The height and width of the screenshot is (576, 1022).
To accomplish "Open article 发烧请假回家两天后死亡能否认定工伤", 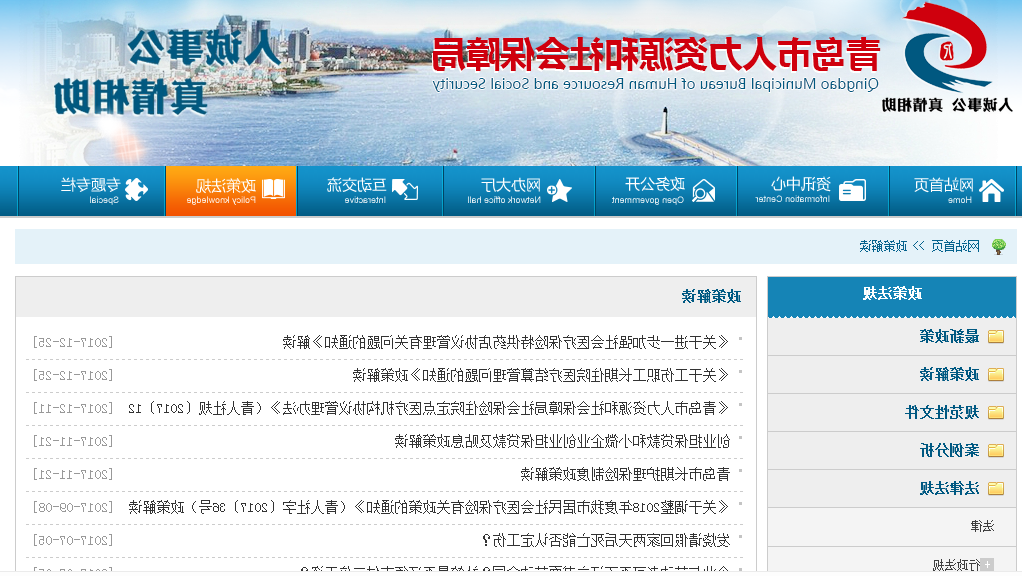I will (606, 541).
